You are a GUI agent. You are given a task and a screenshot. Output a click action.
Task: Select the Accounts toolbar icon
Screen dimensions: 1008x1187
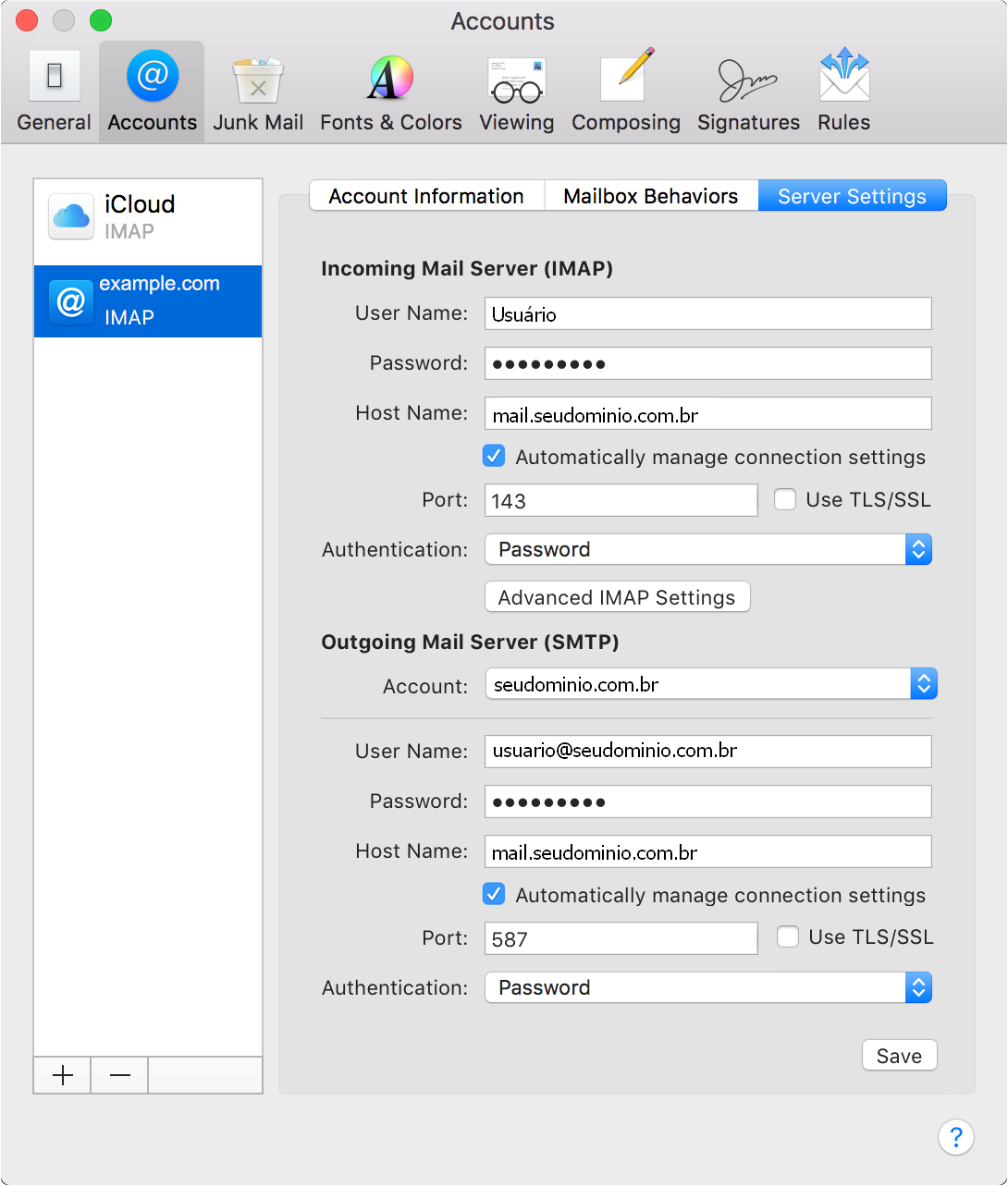tap(152, 92)
